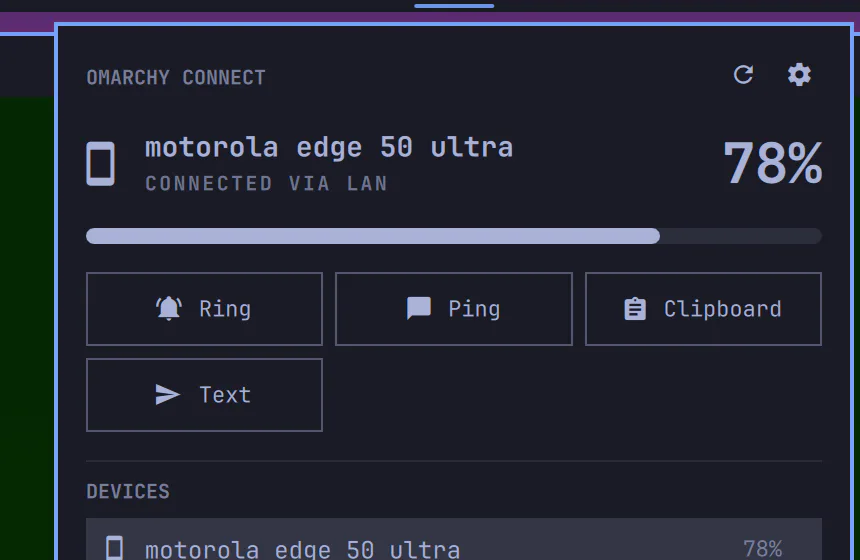Screen dimensions: 860x560
Task: Click the Connected via LAN status text
Action: (266, 183)
